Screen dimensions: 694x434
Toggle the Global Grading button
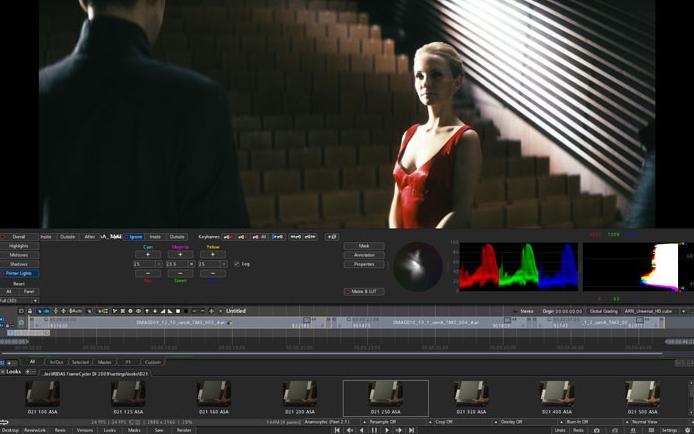pyautogui.click(x=603, y=311)
